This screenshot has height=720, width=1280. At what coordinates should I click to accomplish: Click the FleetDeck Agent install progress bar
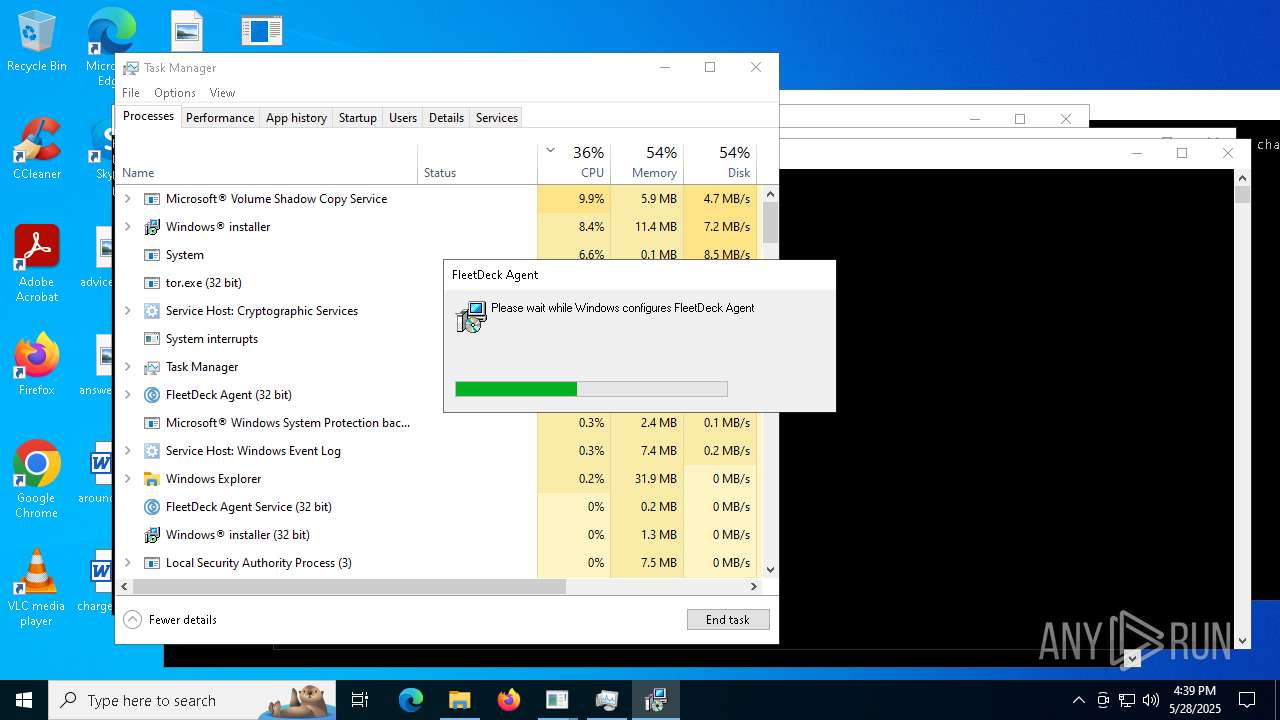click(x=591, y=389)
